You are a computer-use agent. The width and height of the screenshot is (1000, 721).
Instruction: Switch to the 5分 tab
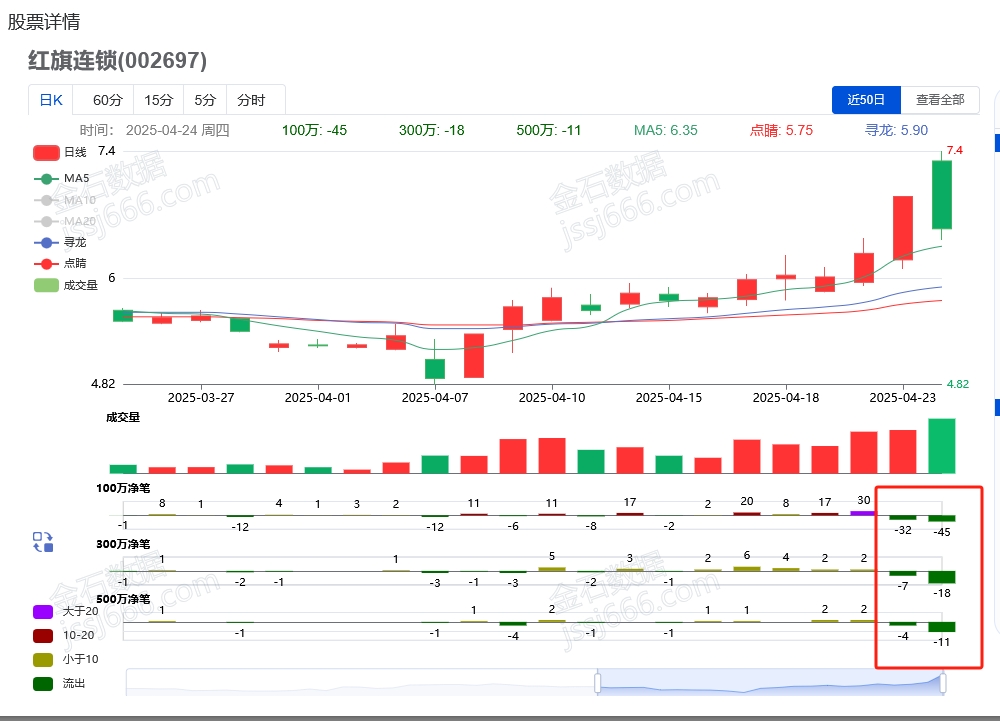click(x=205, y=100)
